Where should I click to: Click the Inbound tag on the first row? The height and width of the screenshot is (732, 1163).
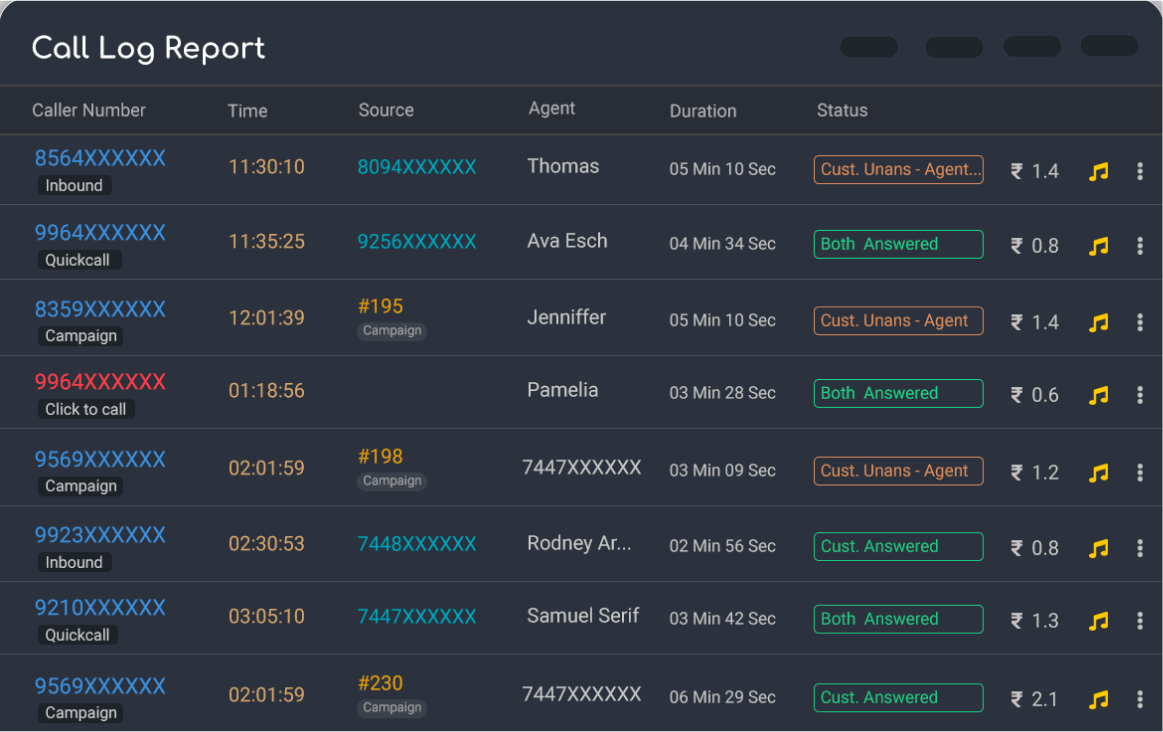pyautogui.click(x=74, y=185)
